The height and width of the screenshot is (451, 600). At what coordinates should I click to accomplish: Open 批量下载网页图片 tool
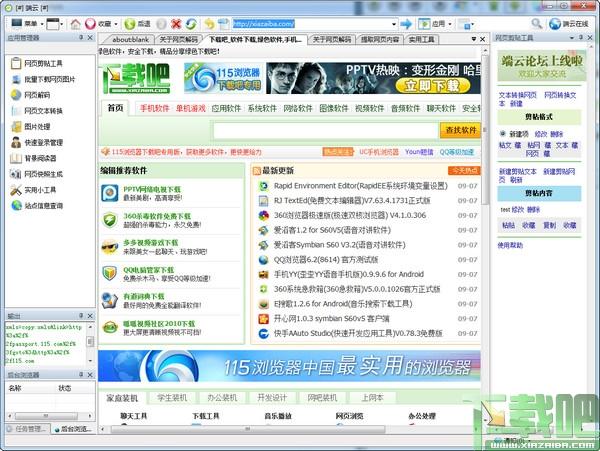(x=43, y=79)
